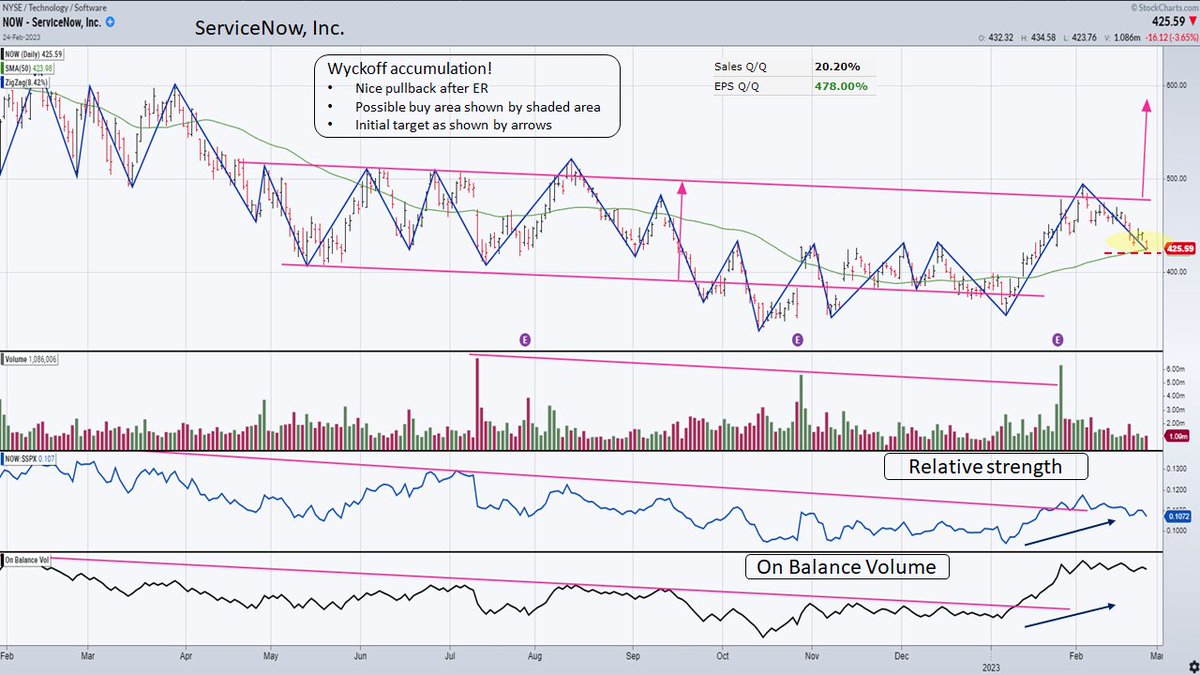This screenshot has height=675, width=1200.
Task: Click the earnings E marker near February 2023
Action: click(1057, 340)
